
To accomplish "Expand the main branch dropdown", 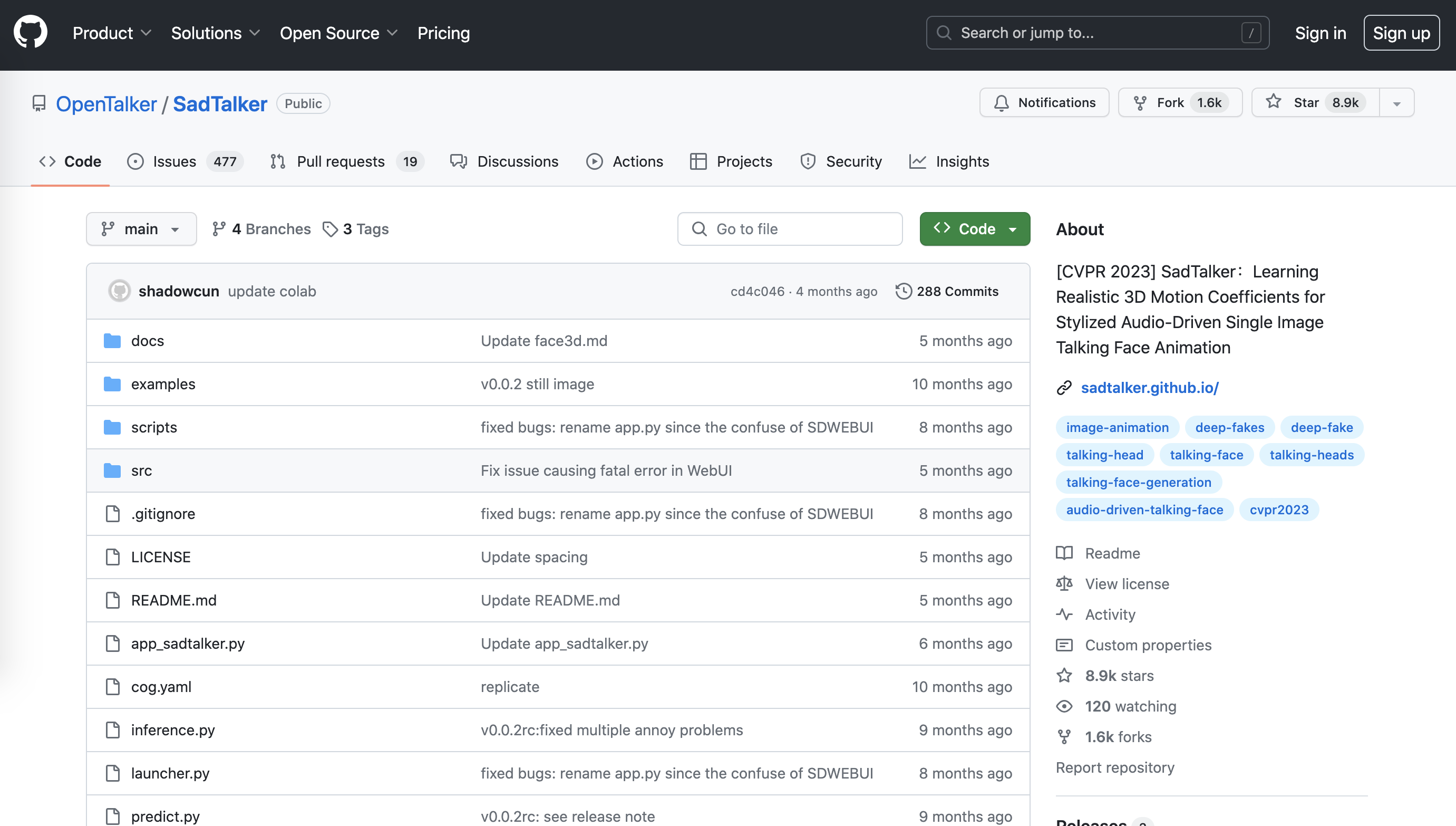I will (141, 229).
